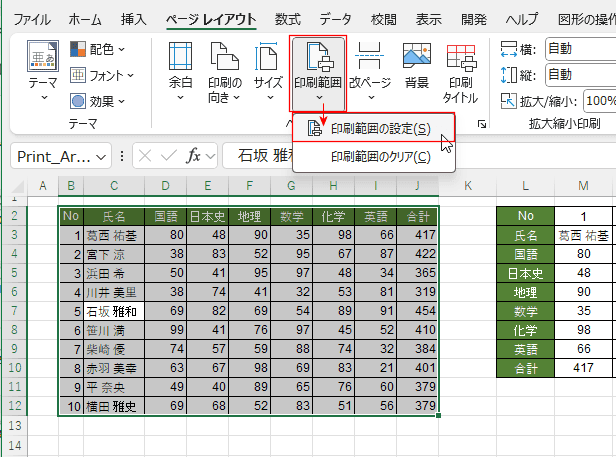
Task: Select column M header
Action: (x=583, y=185)
